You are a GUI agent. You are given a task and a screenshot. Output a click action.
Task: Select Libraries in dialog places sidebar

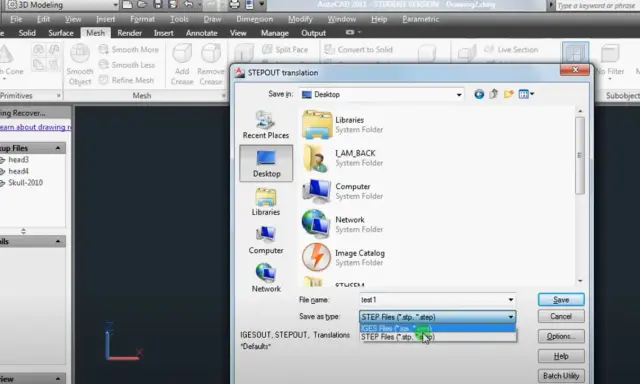(266, 202)
